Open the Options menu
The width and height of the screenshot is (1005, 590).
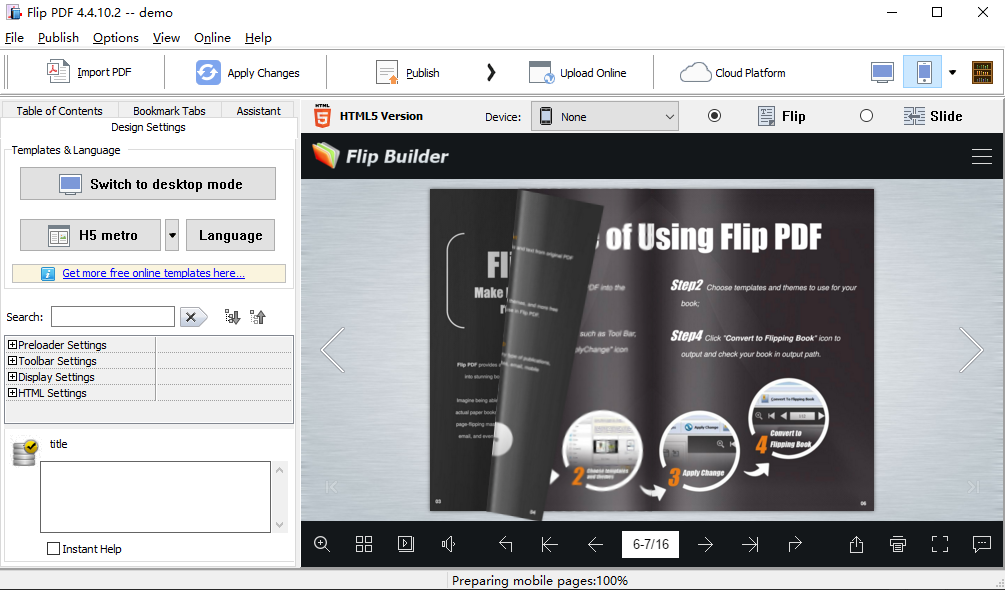click(x=116, y=38)
